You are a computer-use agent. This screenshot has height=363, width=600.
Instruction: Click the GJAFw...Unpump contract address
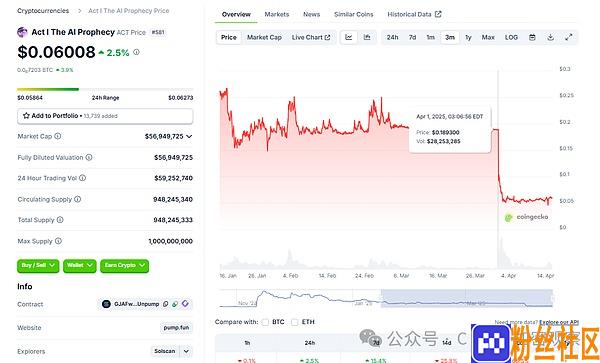136,304
